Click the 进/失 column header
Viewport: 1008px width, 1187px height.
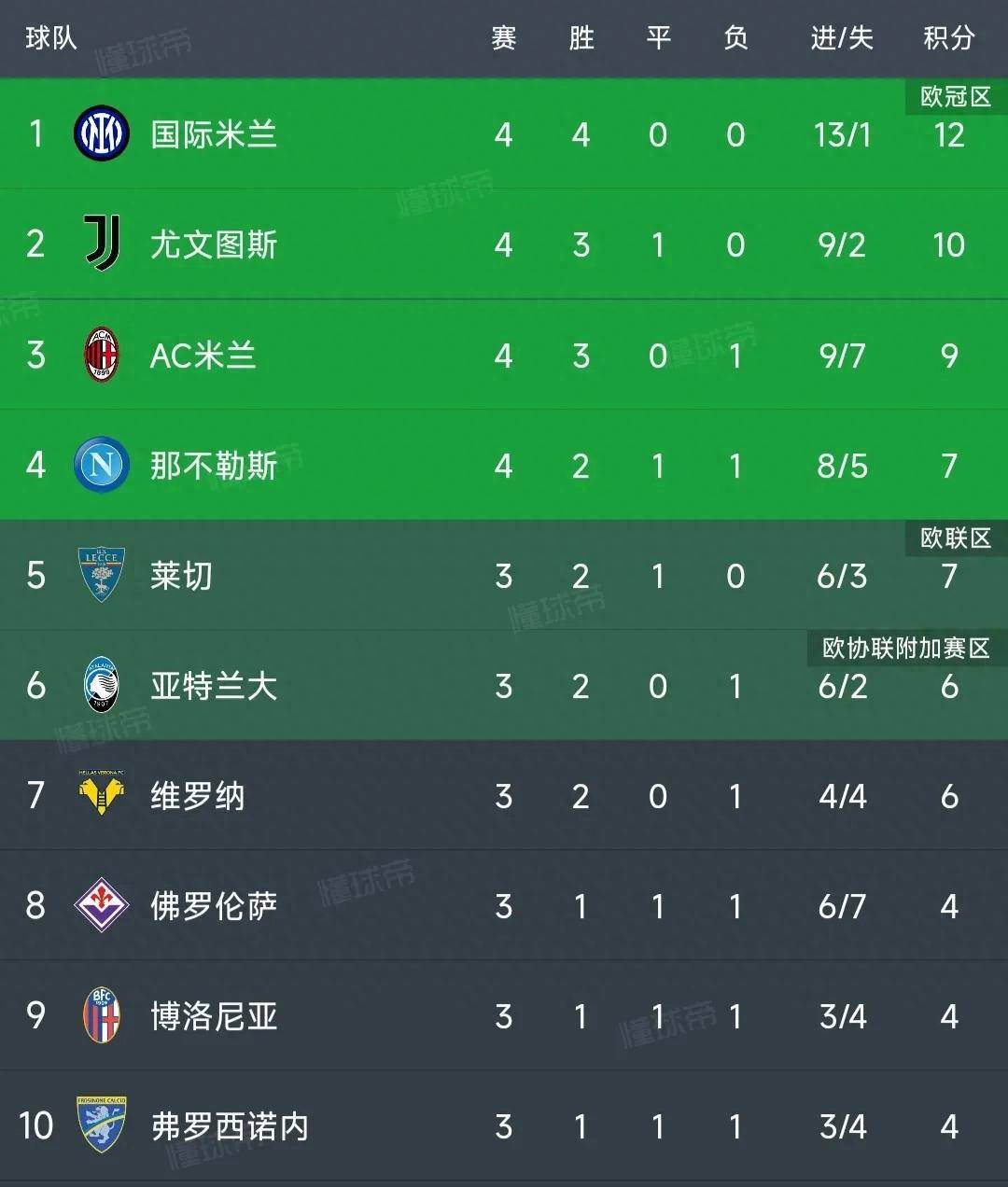[x=840, y=38]
